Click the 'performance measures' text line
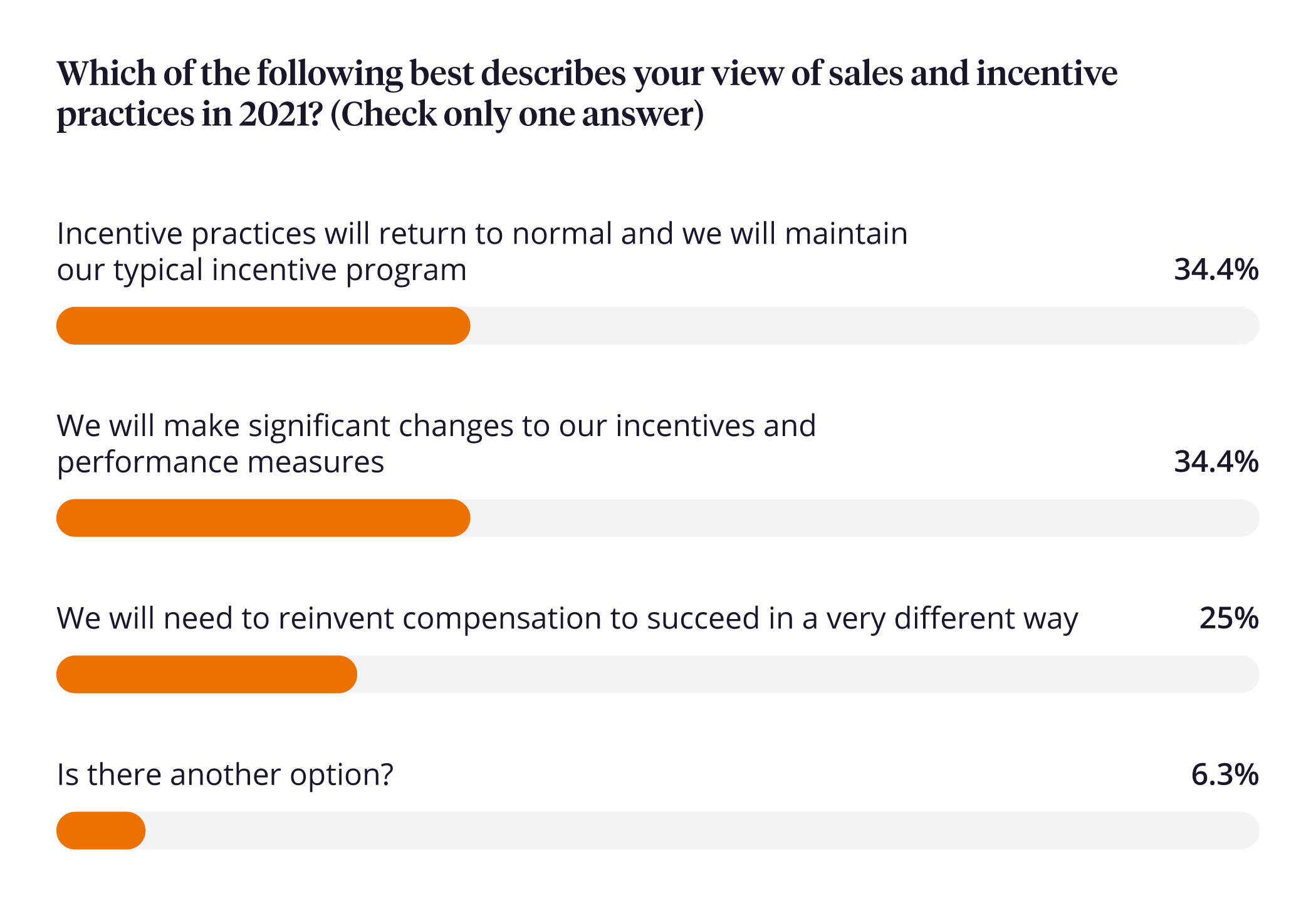The image size is (1316, 906). tap(220, 463)
